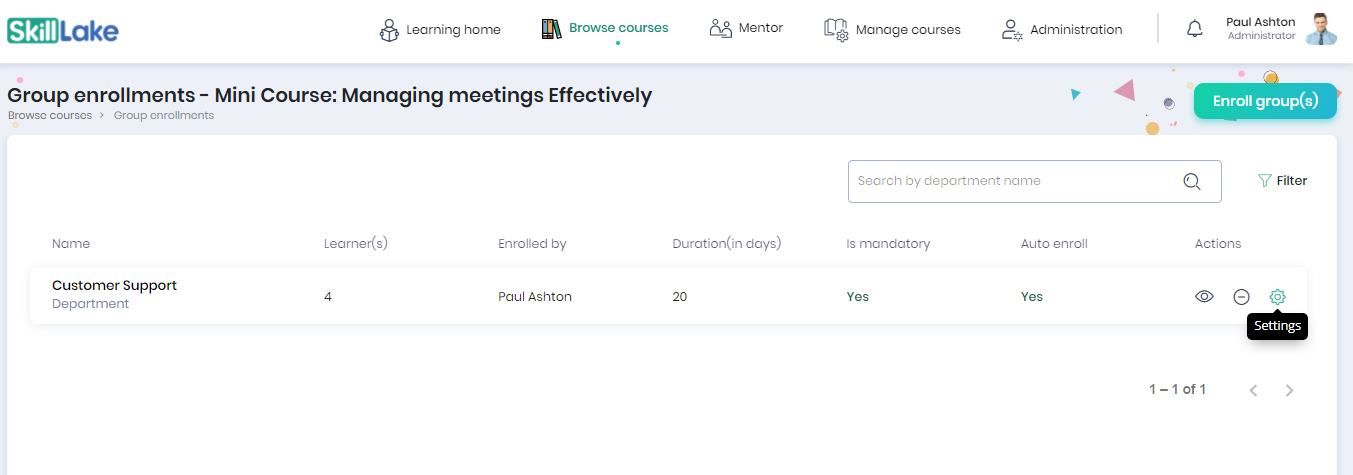1353x475 pixels.
Task: Go to Learning home
Action: [x=440, y=29]
